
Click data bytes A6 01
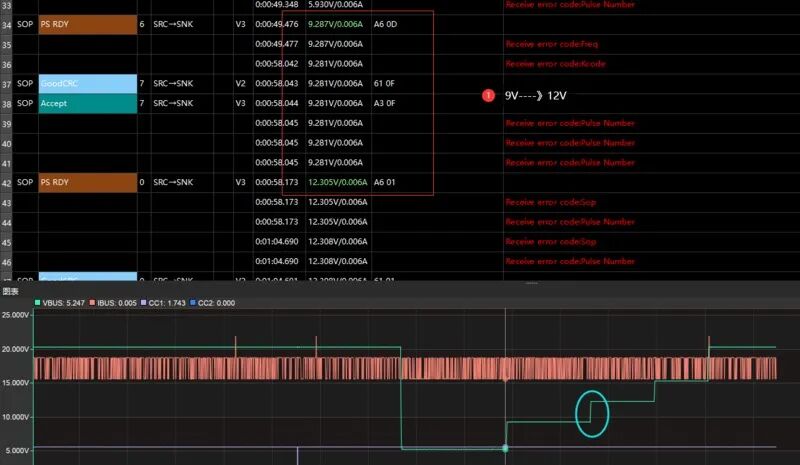384,182
